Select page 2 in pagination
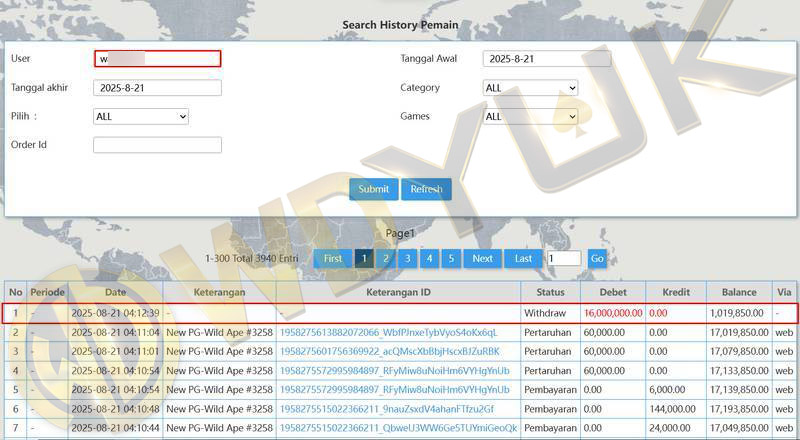 pyautogui.click(x=386, y=258)
